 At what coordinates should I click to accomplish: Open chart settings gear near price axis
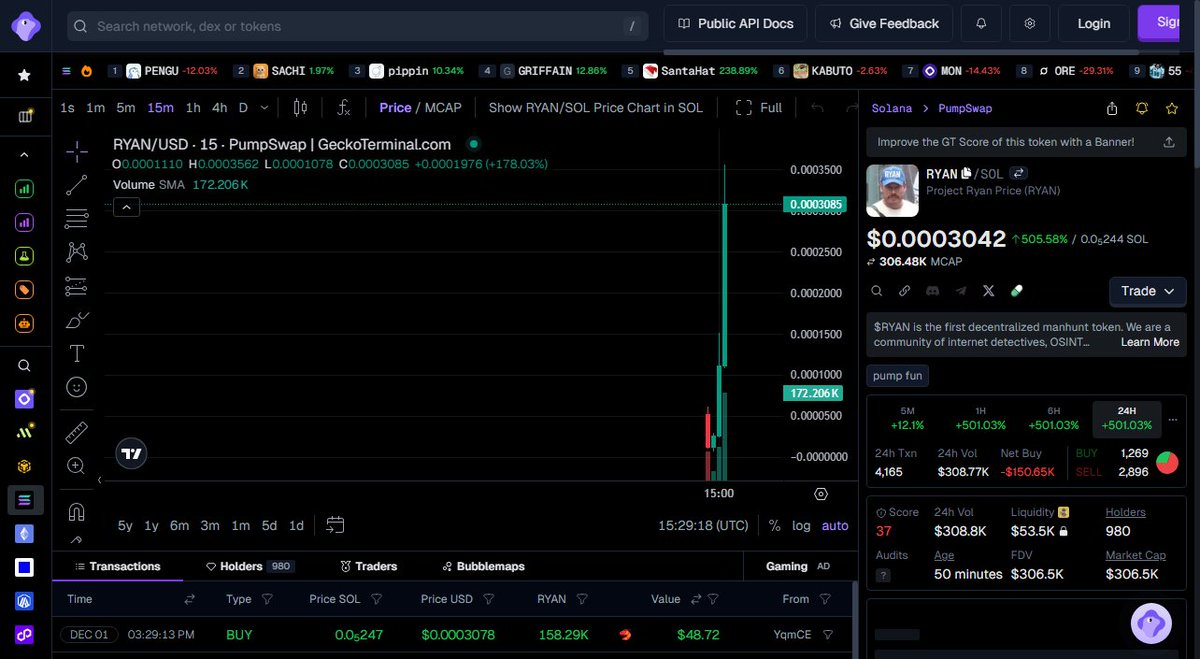(821, 494)
